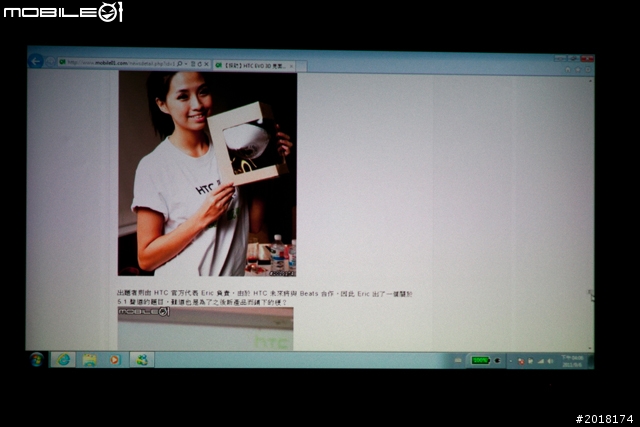Click the photo of woman holding box
Screen dimensions: 640x427
coord(207,174)
